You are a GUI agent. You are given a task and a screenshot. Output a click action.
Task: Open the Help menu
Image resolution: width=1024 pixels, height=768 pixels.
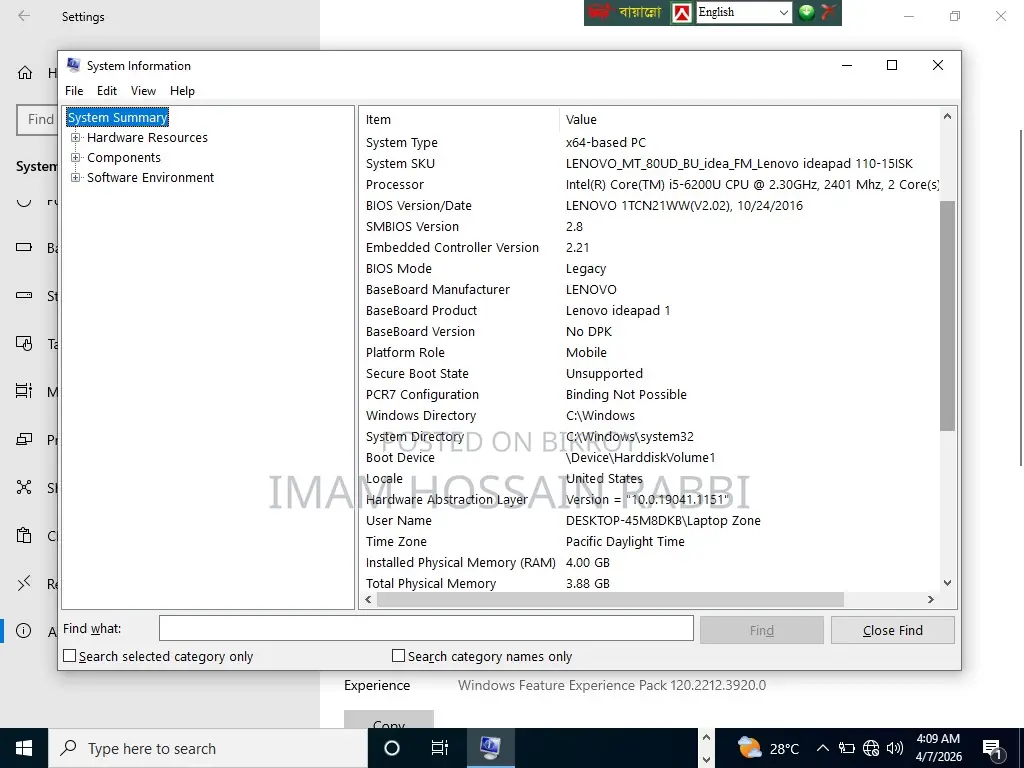(182, 91)
